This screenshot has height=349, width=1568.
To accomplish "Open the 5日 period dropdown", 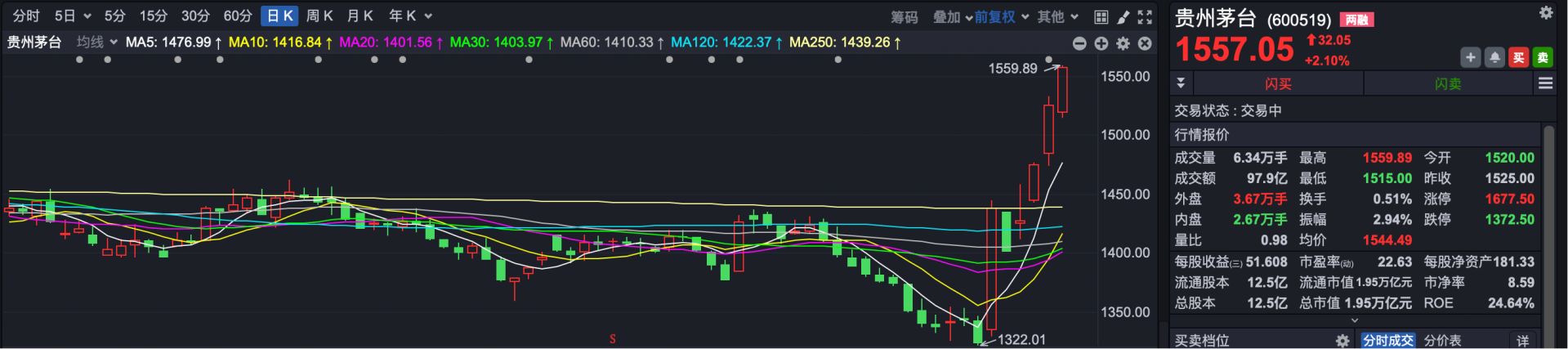I will [73, 16].
